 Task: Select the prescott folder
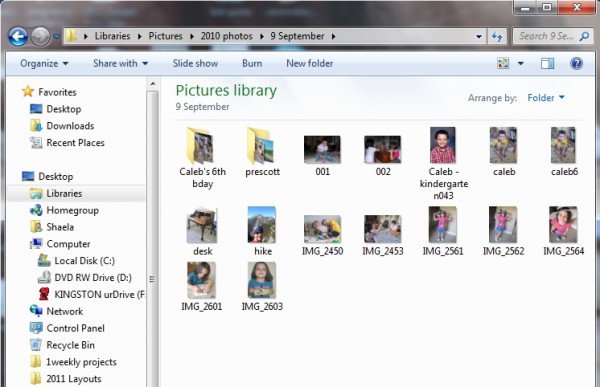(x=262, y=152)
